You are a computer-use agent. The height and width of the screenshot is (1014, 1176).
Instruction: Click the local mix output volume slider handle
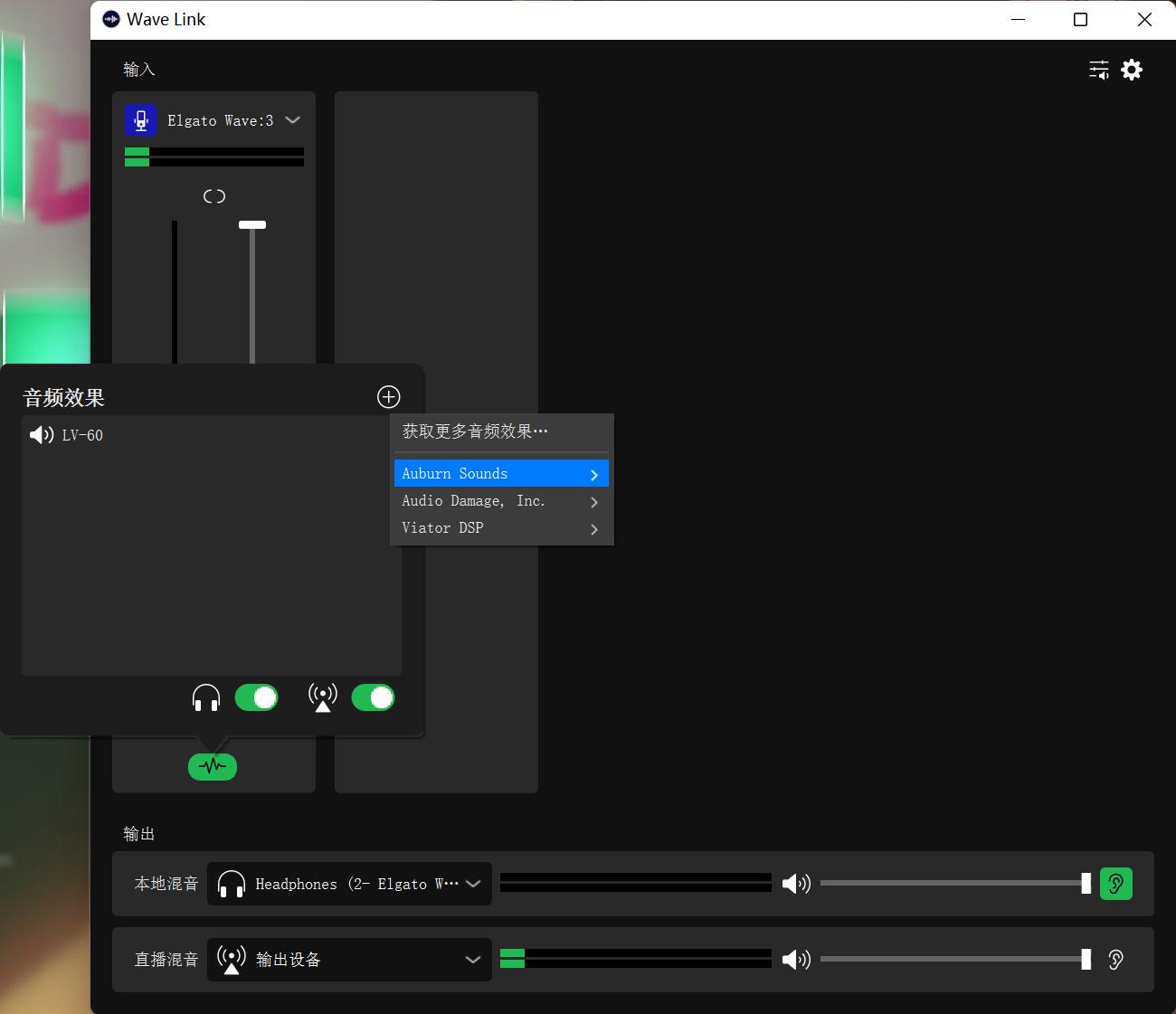1086,884
